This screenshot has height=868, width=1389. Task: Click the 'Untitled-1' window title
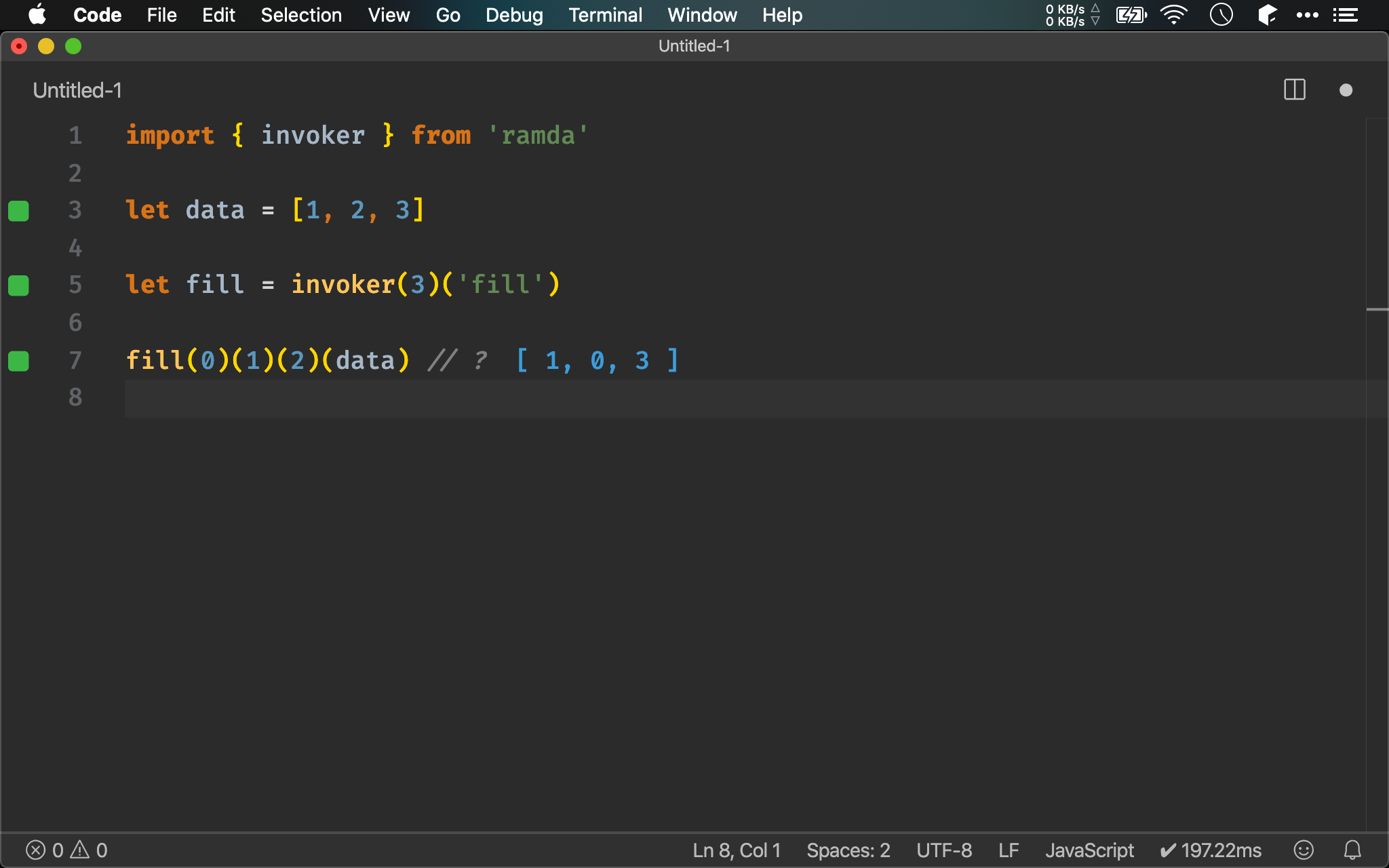pos(694,46)
